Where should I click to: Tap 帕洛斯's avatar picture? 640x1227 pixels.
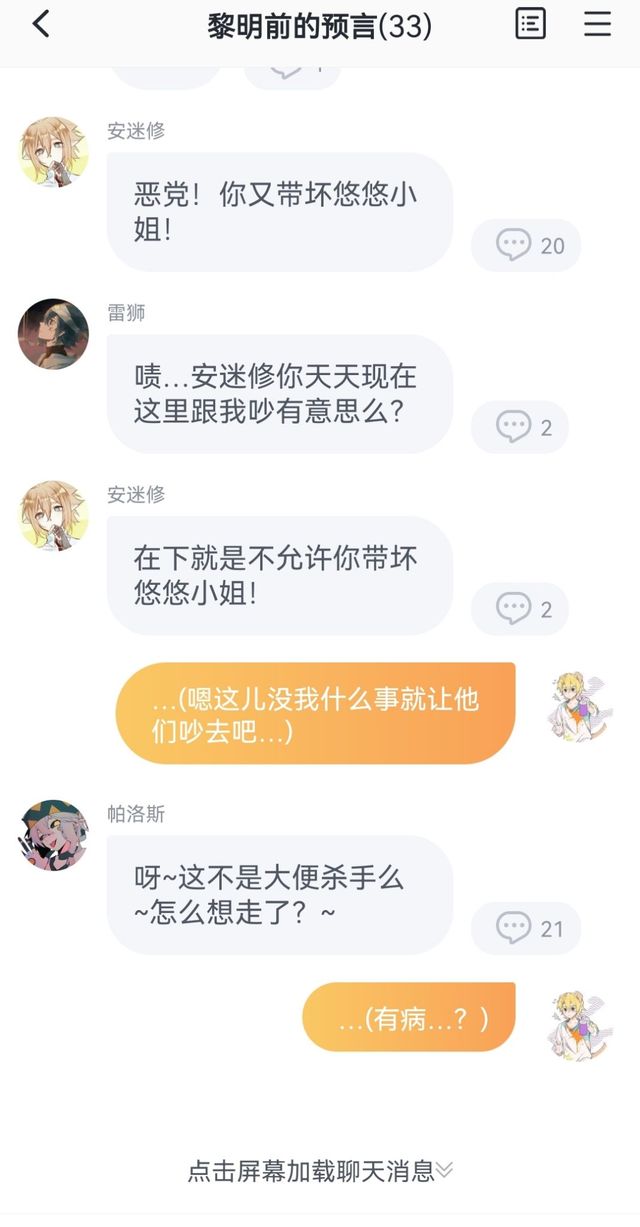point(53,835)
